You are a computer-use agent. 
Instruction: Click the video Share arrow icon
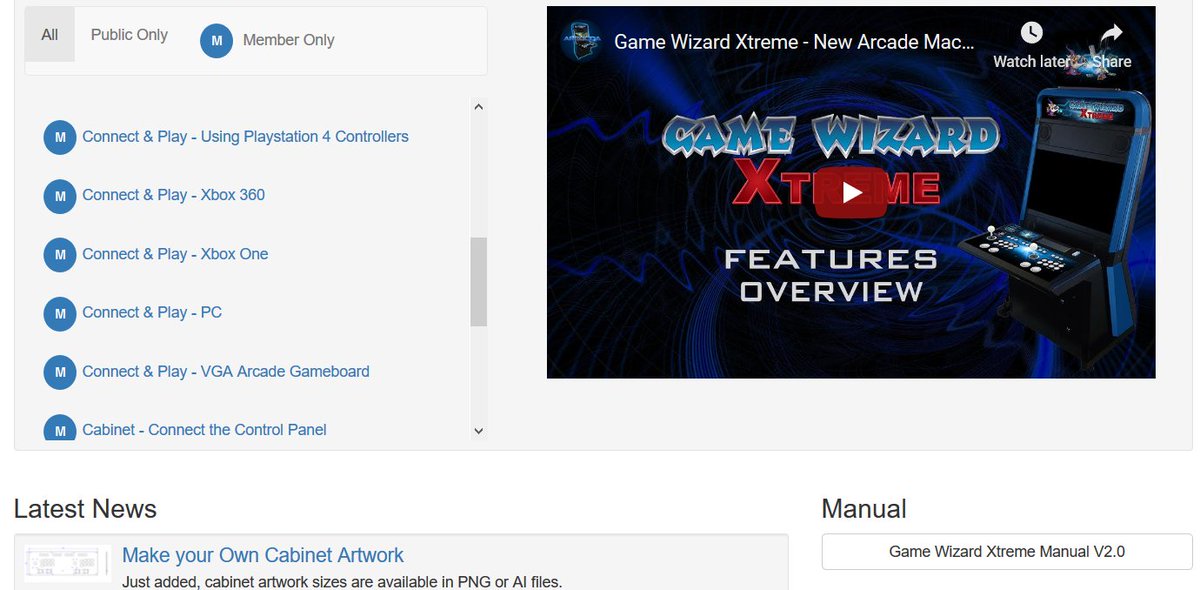pos(1111,33)
